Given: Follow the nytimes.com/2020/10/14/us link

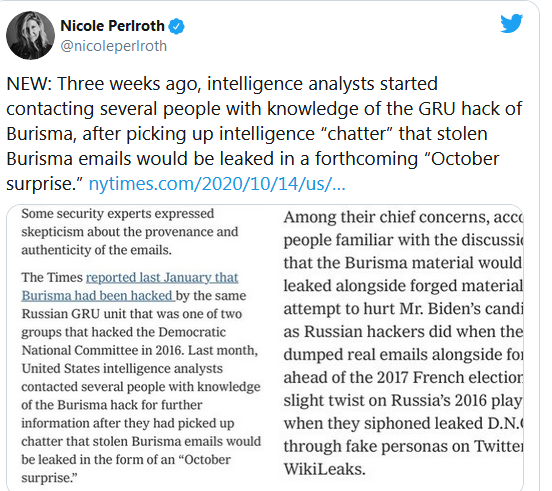Looking at the screenshot, I should [217, 184].
